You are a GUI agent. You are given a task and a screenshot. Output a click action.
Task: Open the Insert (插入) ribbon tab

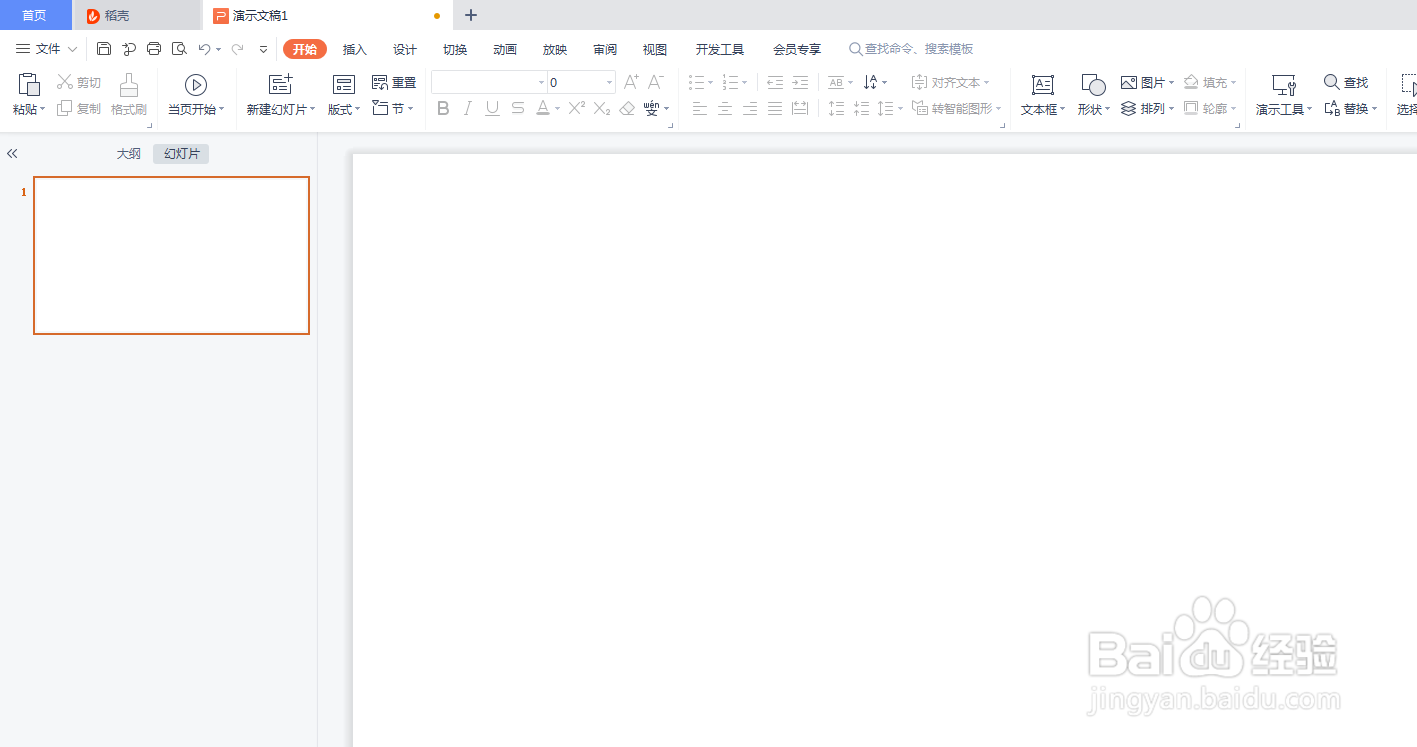tap(355, 49)
